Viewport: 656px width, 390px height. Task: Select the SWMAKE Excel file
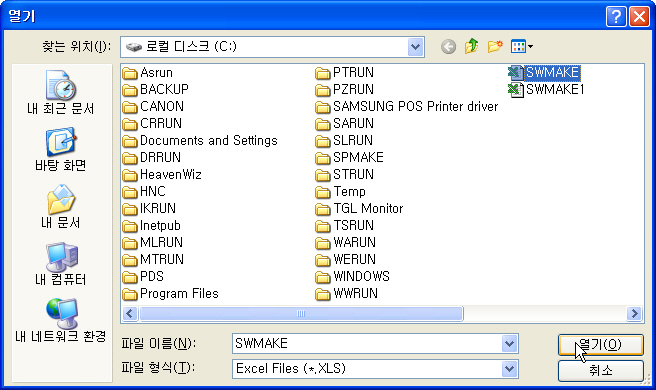[544, 72]
